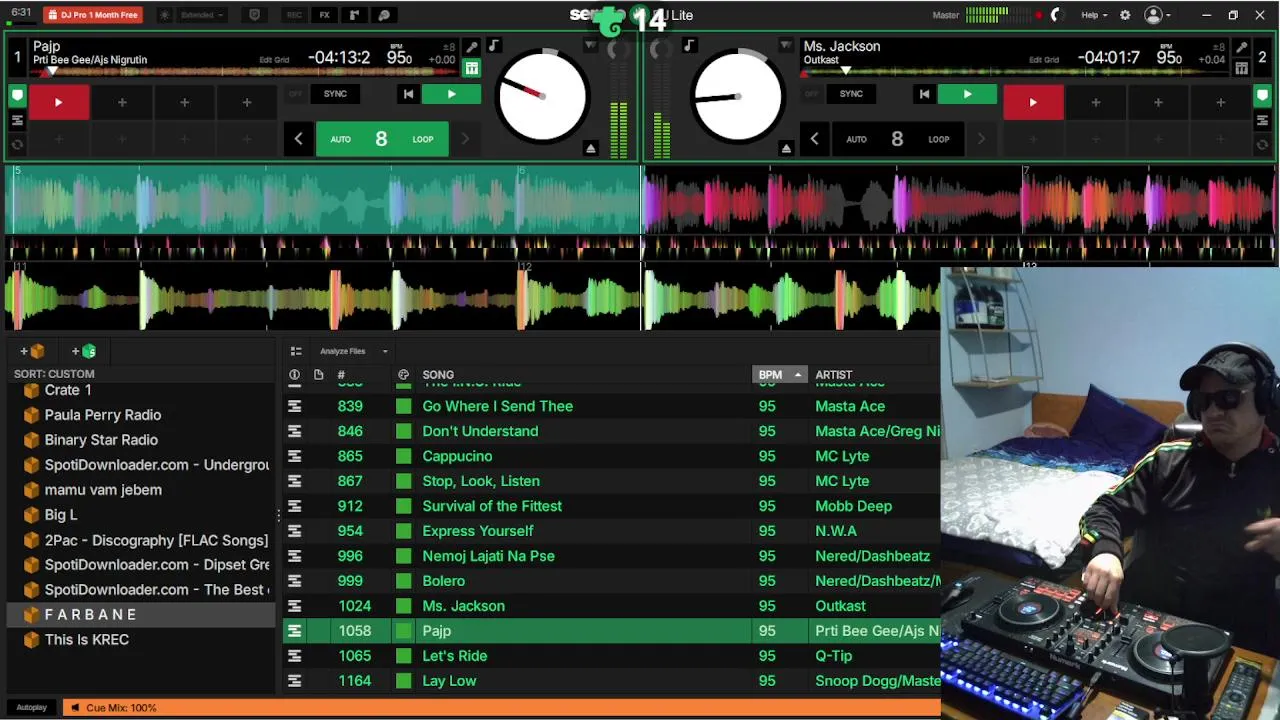This screenshot has height=720, width=1280.
Task: Click the color palette column header
Action: [x=403, y=374]
